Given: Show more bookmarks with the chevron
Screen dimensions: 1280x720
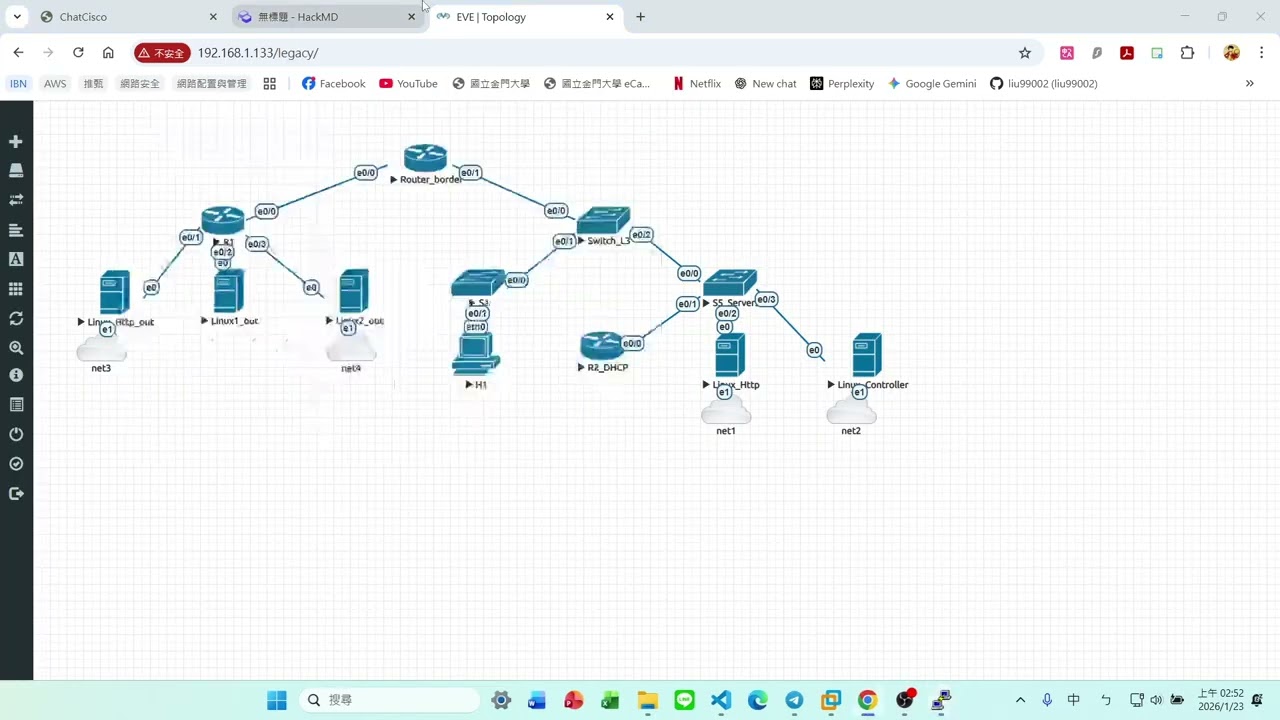Looking at the screenshot, I should tap(1249, 84).
